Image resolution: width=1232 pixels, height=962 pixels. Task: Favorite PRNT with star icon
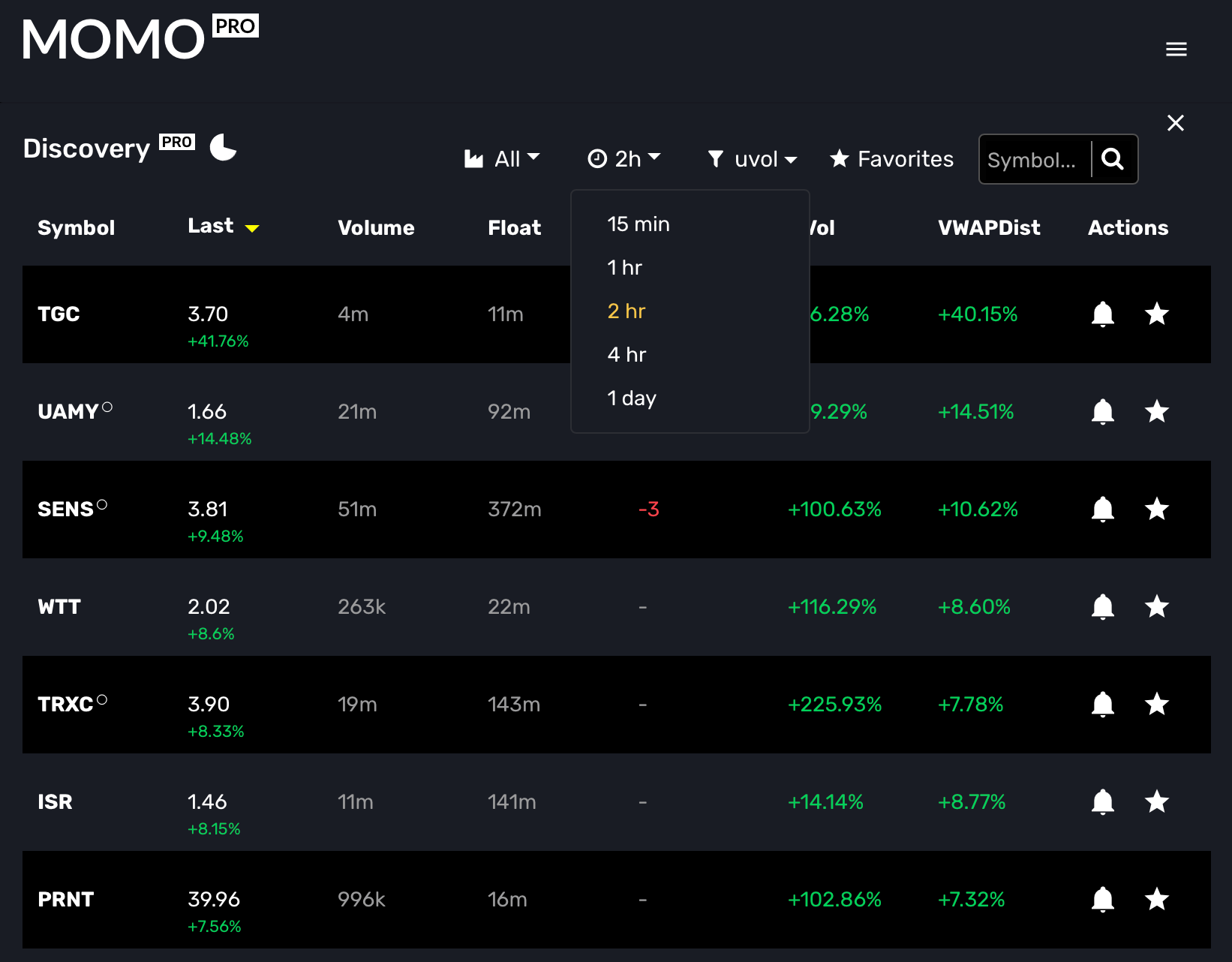point(1157,899)
